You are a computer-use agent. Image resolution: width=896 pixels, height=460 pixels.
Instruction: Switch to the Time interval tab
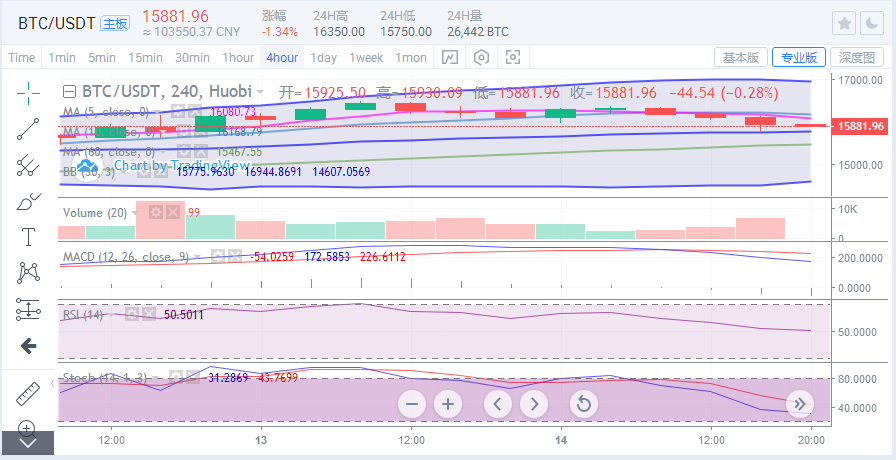point(22,57)
